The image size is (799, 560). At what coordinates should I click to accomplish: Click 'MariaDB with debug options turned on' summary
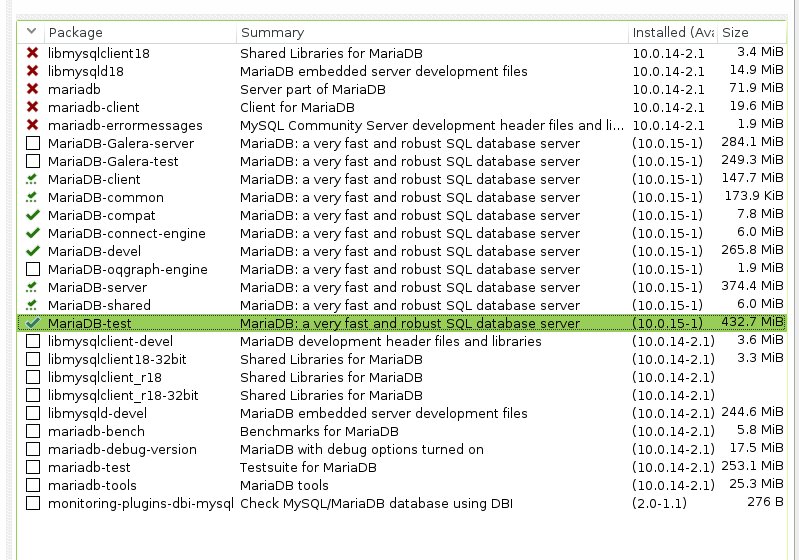coord(362,449)
